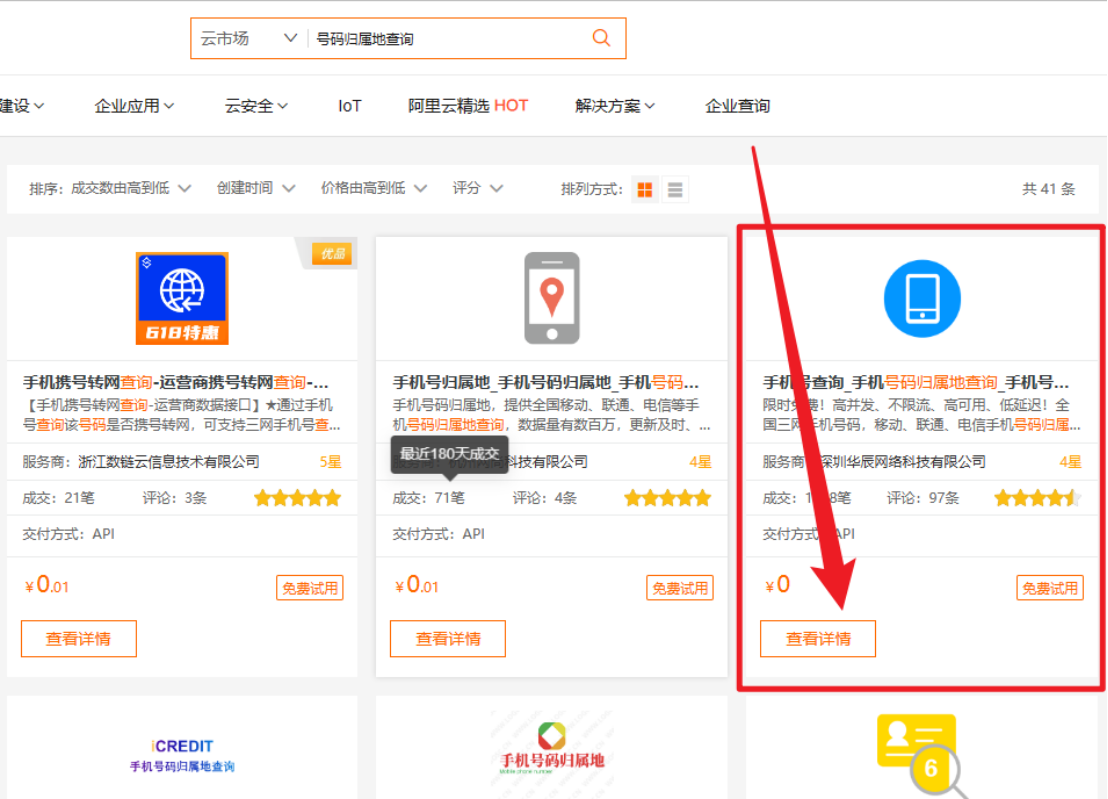Click the five-star rating on 浙江数链云 card
The height and width of the screenshot is (799, 1108).
click(297, 498)
